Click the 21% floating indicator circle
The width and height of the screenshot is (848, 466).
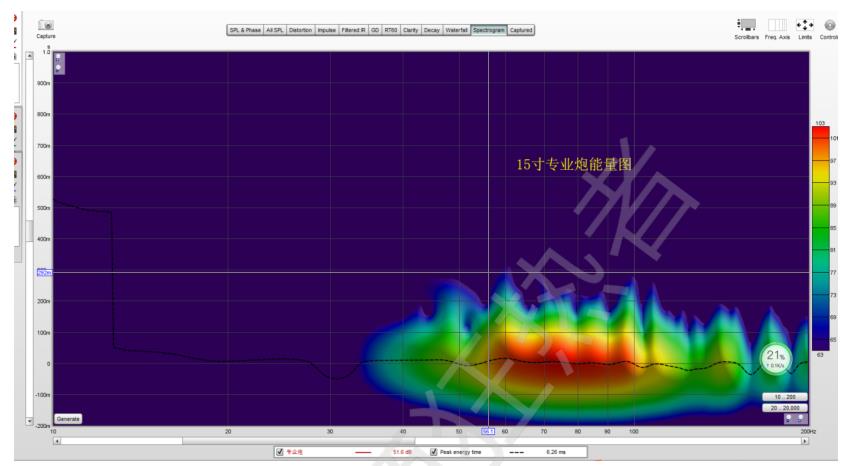click(776, 358)
